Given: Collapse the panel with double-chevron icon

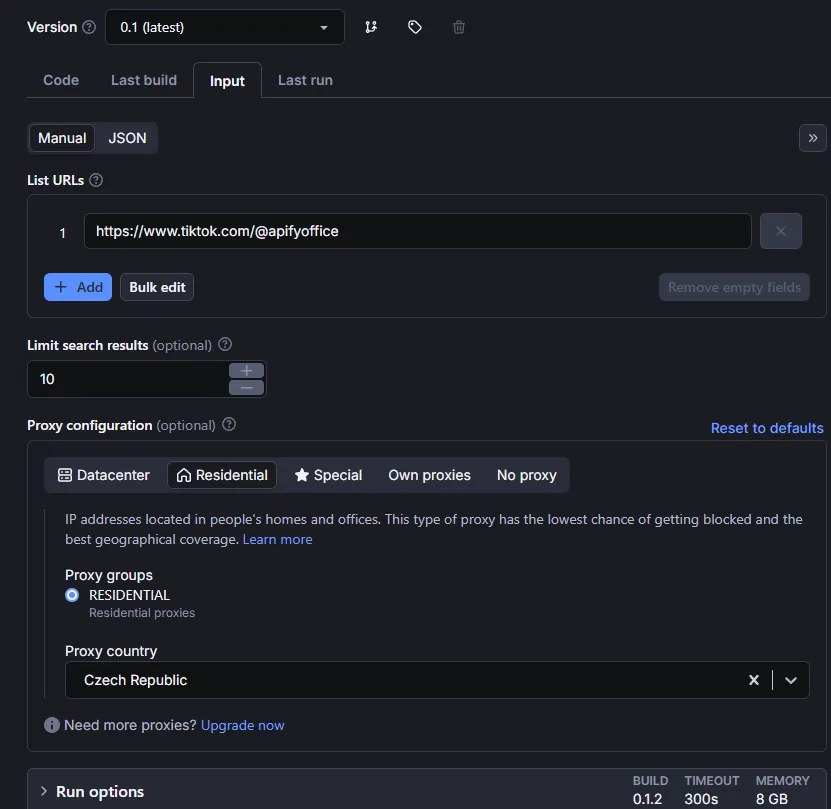Looking at the screenshot, I should tap(812, 138).
